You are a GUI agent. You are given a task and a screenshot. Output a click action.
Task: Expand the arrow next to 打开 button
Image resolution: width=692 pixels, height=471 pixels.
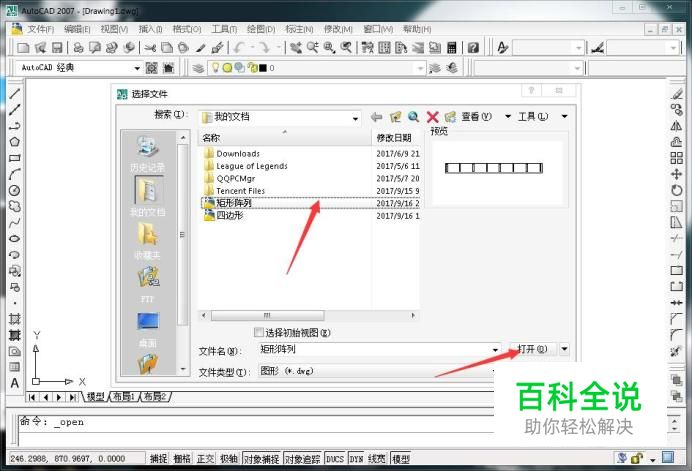564,349
